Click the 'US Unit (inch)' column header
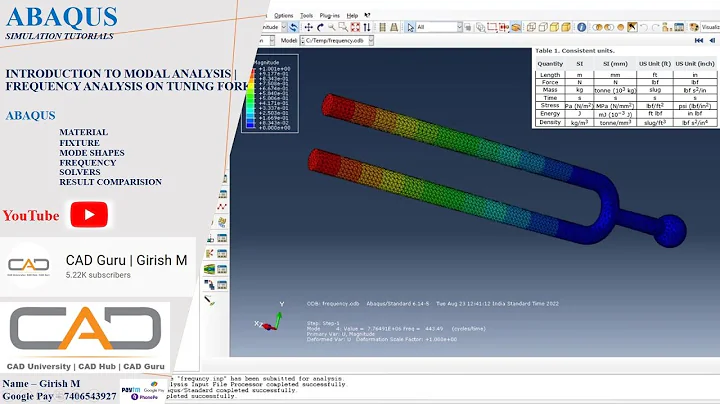Screen dimensions: 720x404 point(695,64)
